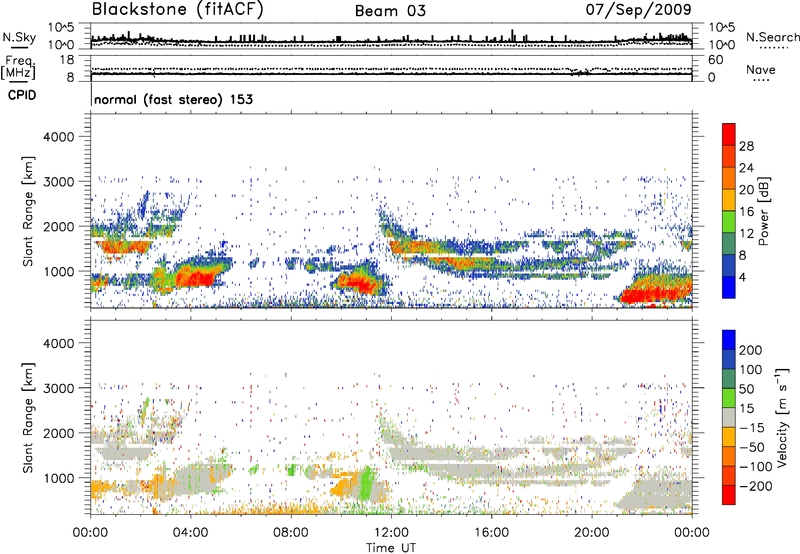Click the 4 tick on Power scale

(x=742, y=277)
